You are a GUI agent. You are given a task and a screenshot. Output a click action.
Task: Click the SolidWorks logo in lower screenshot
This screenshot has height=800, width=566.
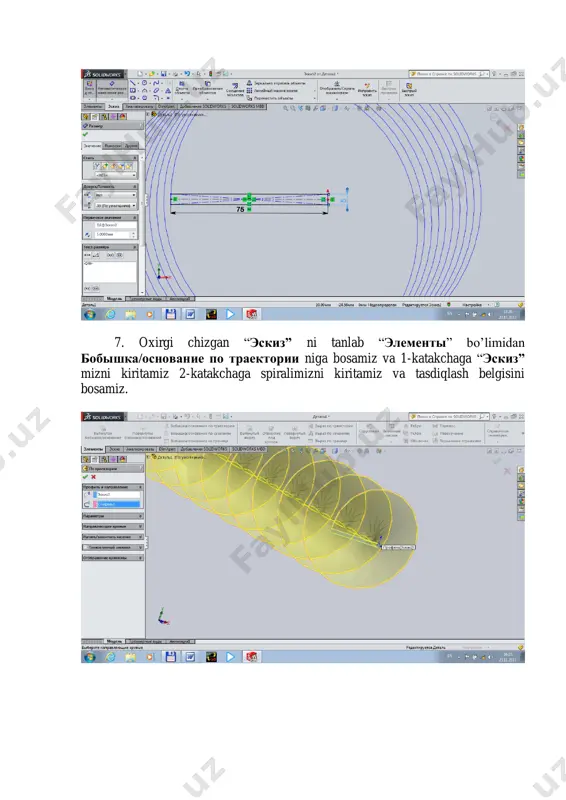pyautogui.click(x=103, y=416)
